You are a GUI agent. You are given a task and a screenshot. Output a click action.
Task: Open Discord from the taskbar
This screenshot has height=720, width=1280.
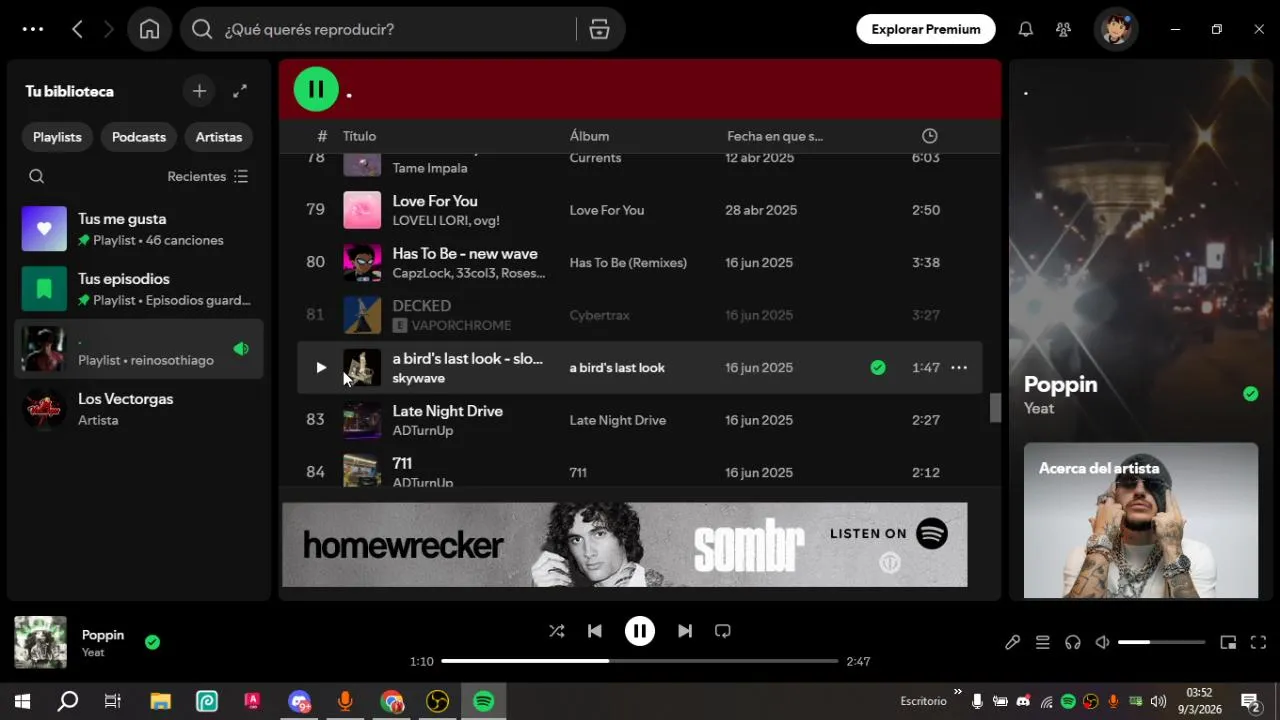coord(299,701)
